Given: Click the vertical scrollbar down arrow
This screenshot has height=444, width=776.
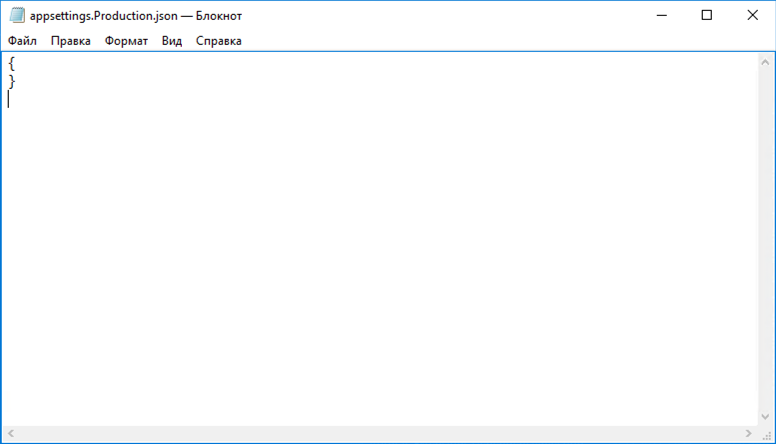Looking at the screenshot, I should click(765, 417).
